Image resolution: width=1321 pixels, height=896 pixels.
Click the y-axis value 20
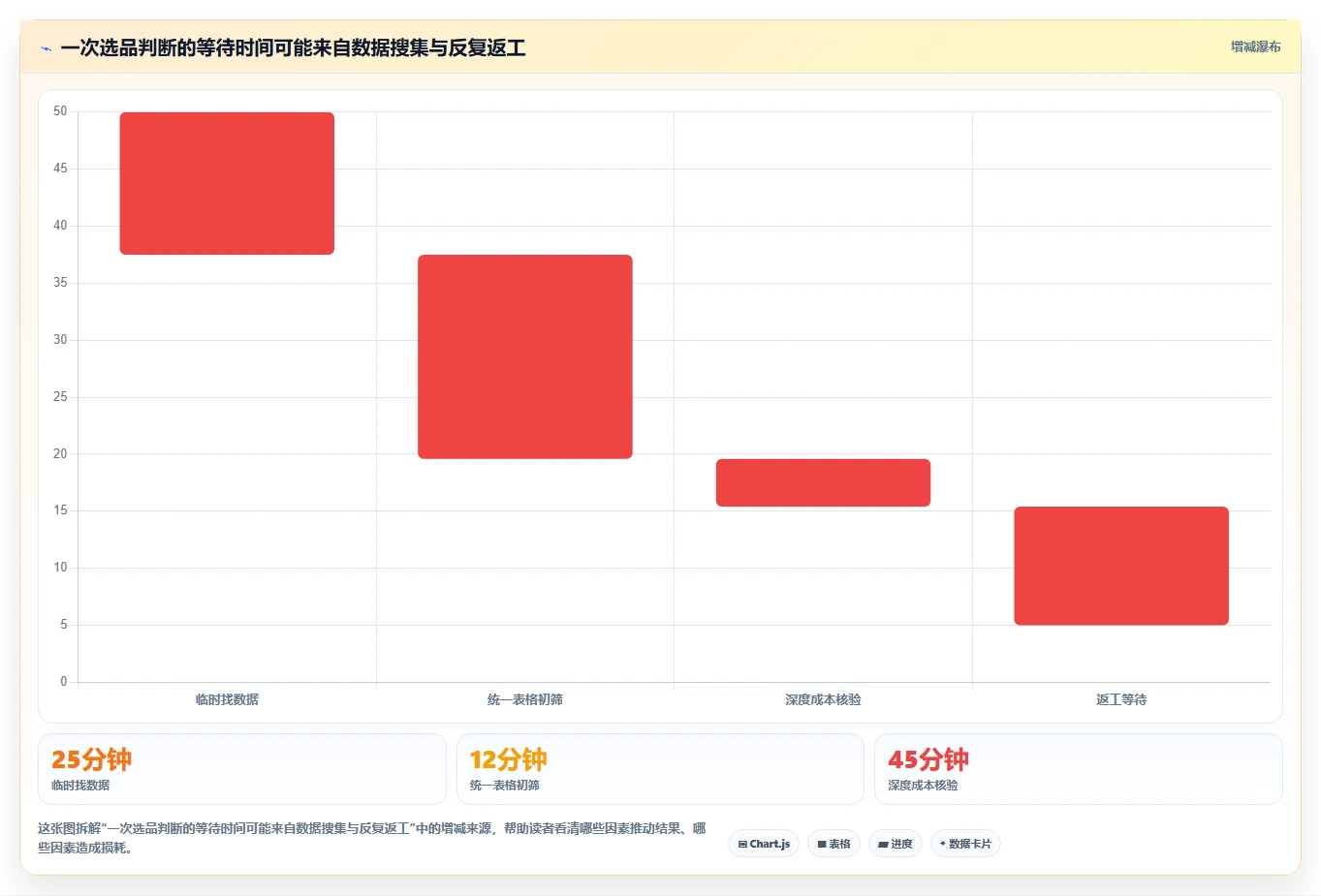[x=60, y=453]
